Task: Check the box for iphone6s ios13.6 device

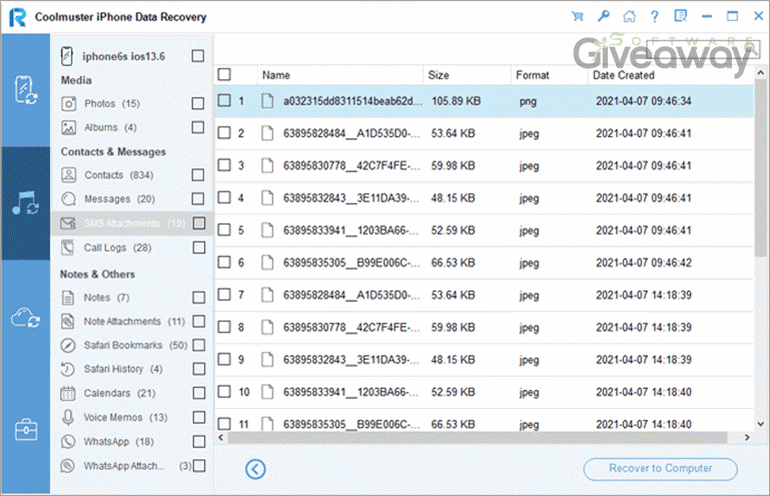Action: (x=198, y=56)
